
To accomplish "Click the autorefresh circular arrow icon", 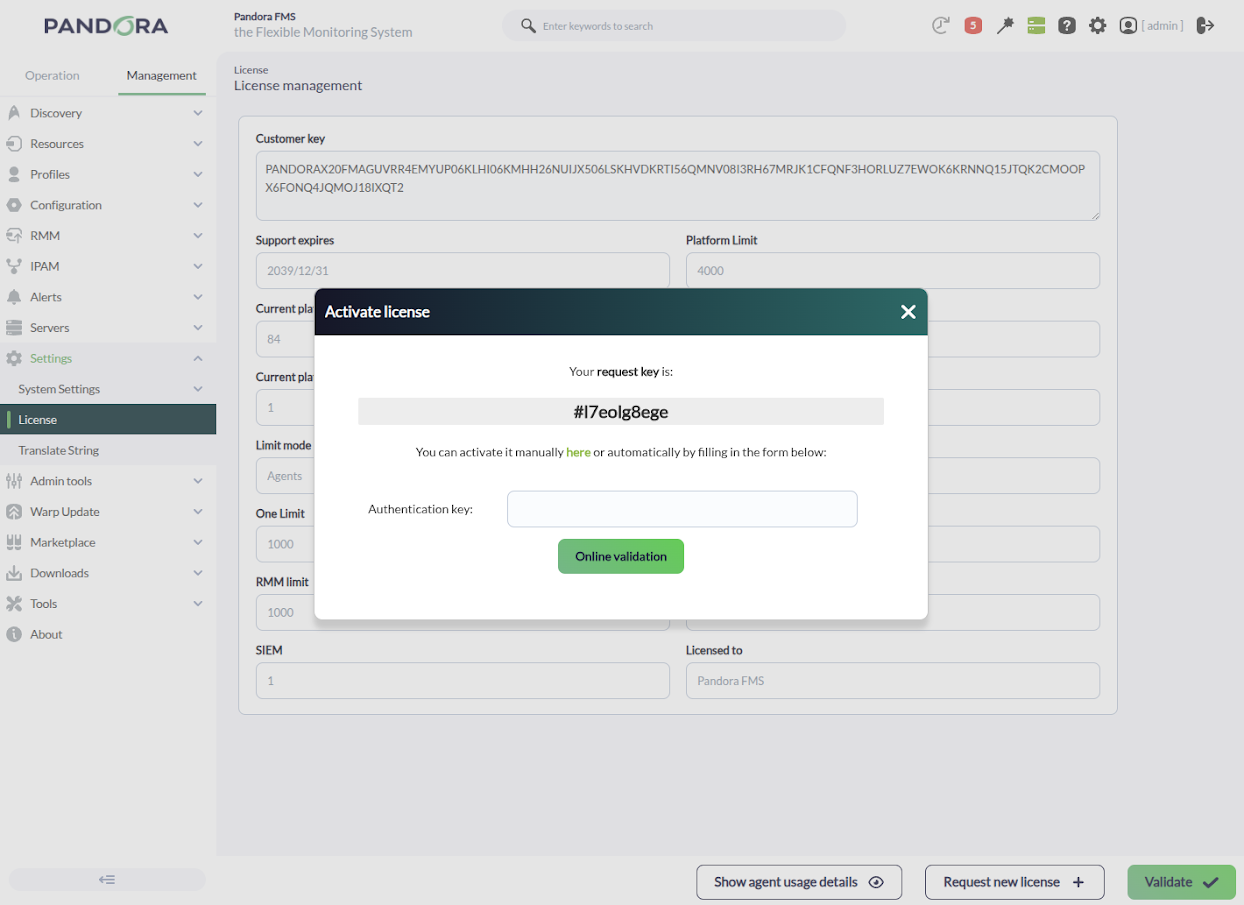I will [x=940, y=26].
